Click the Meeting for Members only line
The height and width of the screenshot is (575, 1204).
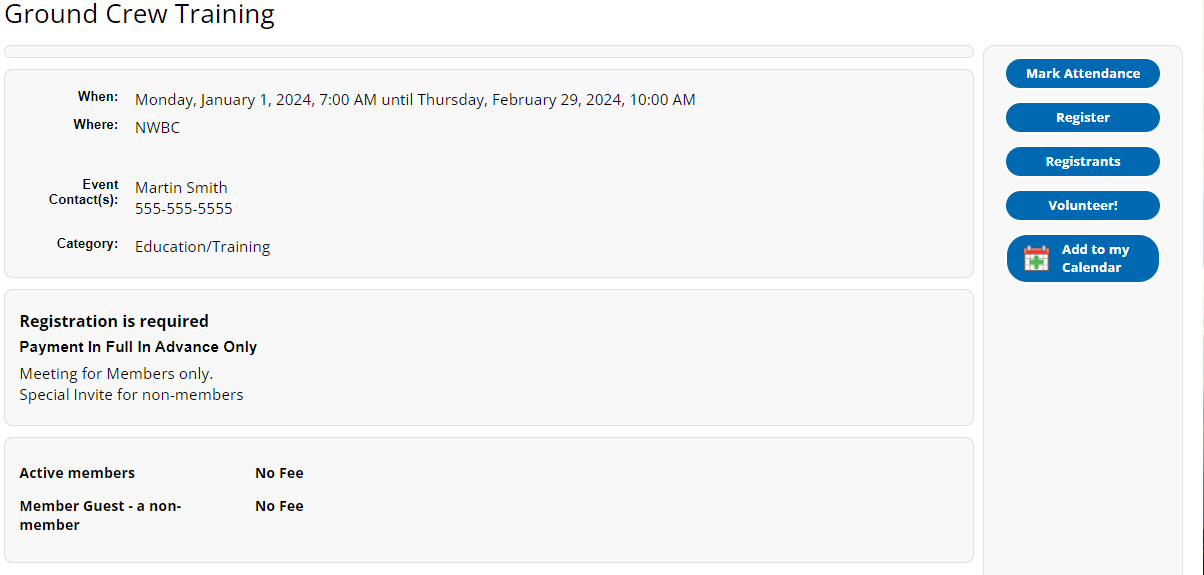[116, 374]
